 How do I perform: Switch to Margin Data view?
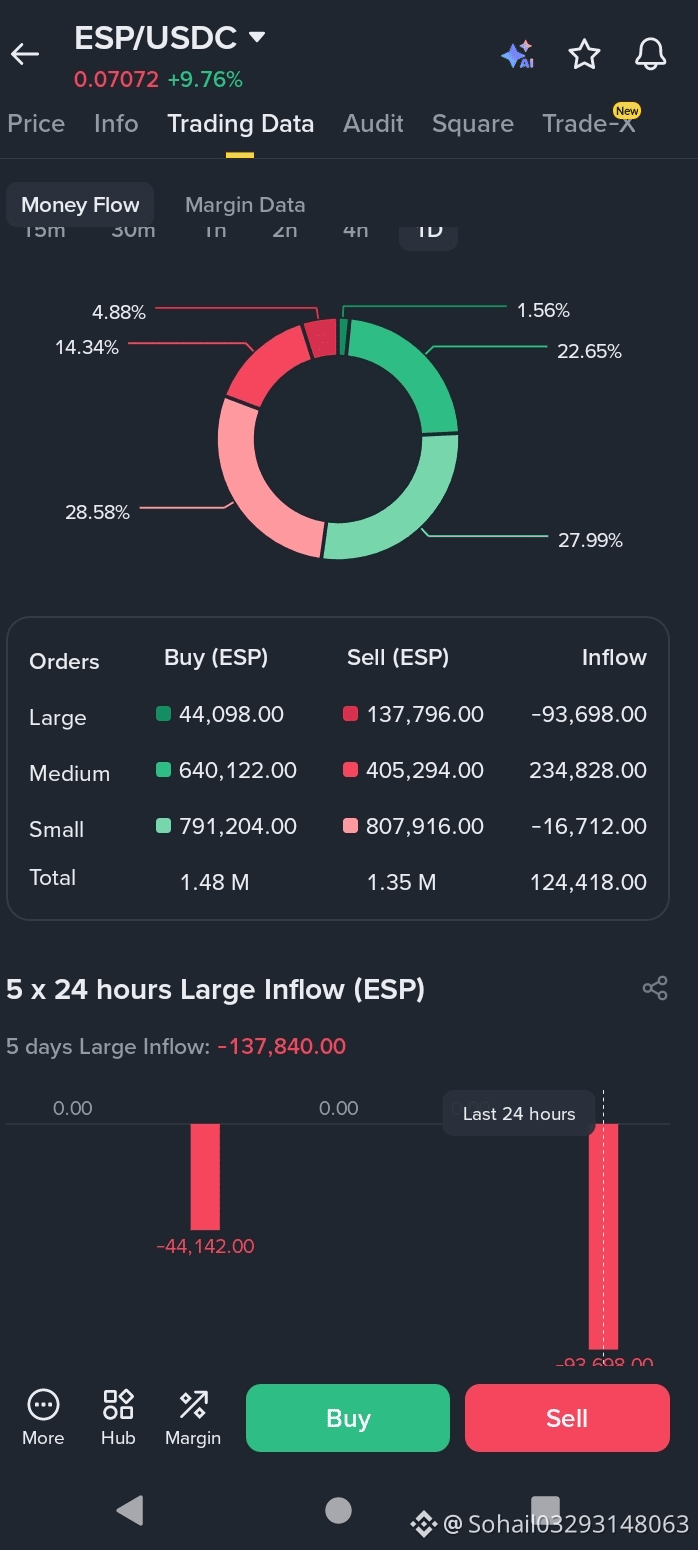point(245,205)
